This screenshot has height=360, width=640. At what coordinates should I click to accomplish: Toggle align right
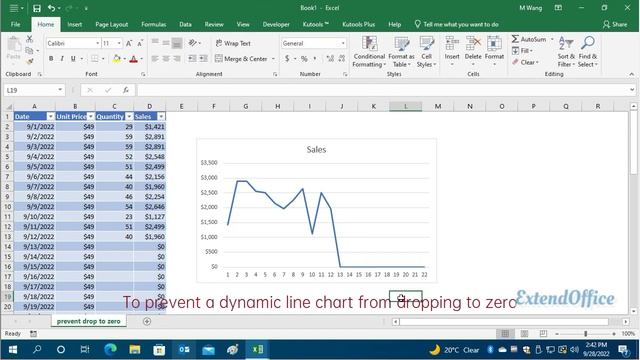point(177,59)
